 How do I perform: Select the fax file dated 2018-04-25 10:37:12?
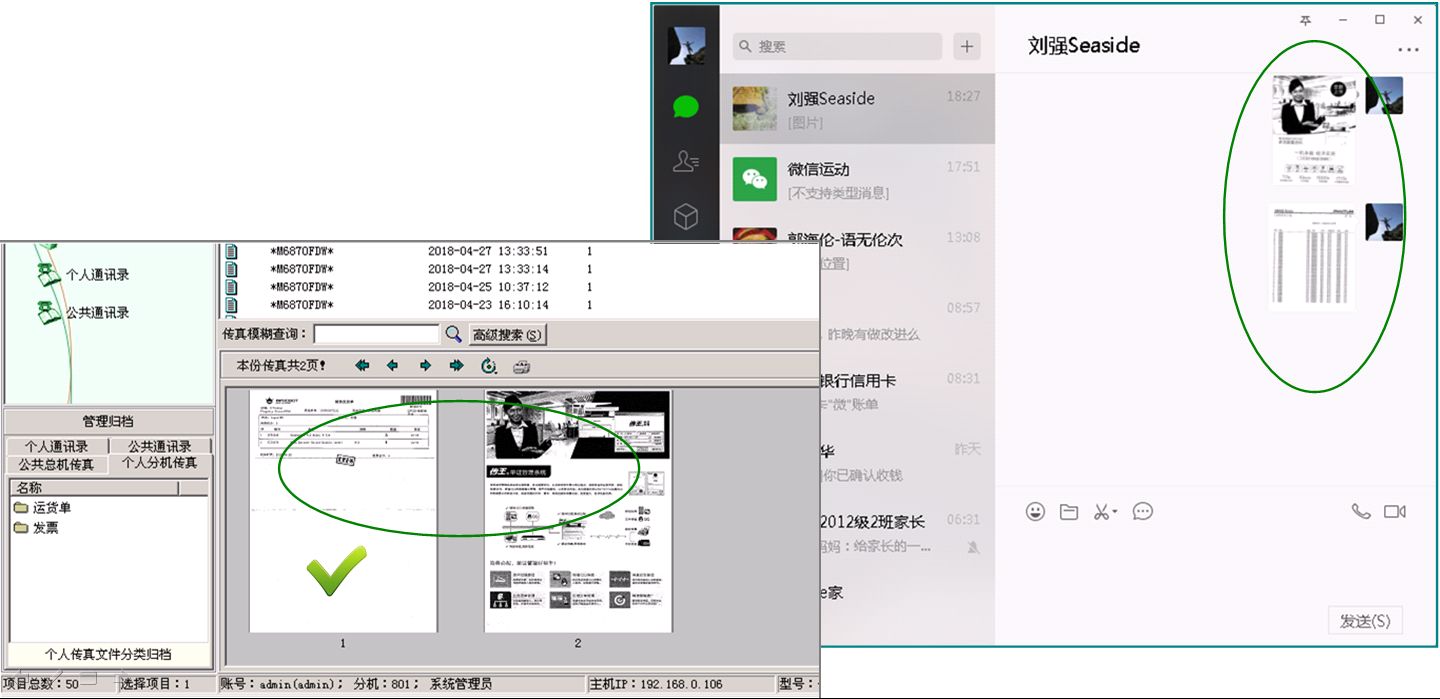[410, 287]
